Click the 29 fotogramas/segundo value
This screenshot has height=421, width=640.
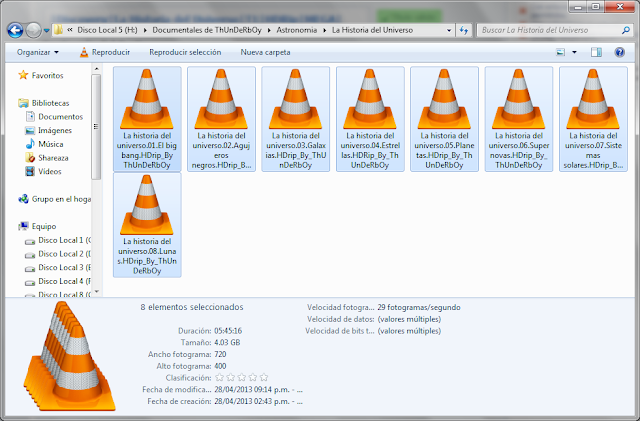(419, 307)
